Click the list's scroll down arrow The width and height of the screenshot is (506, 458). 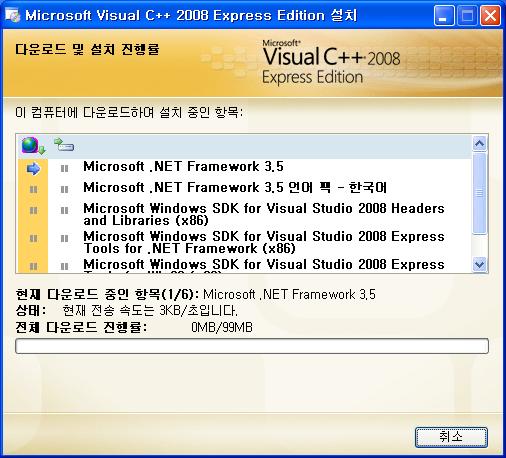click(x=479, y=265)
